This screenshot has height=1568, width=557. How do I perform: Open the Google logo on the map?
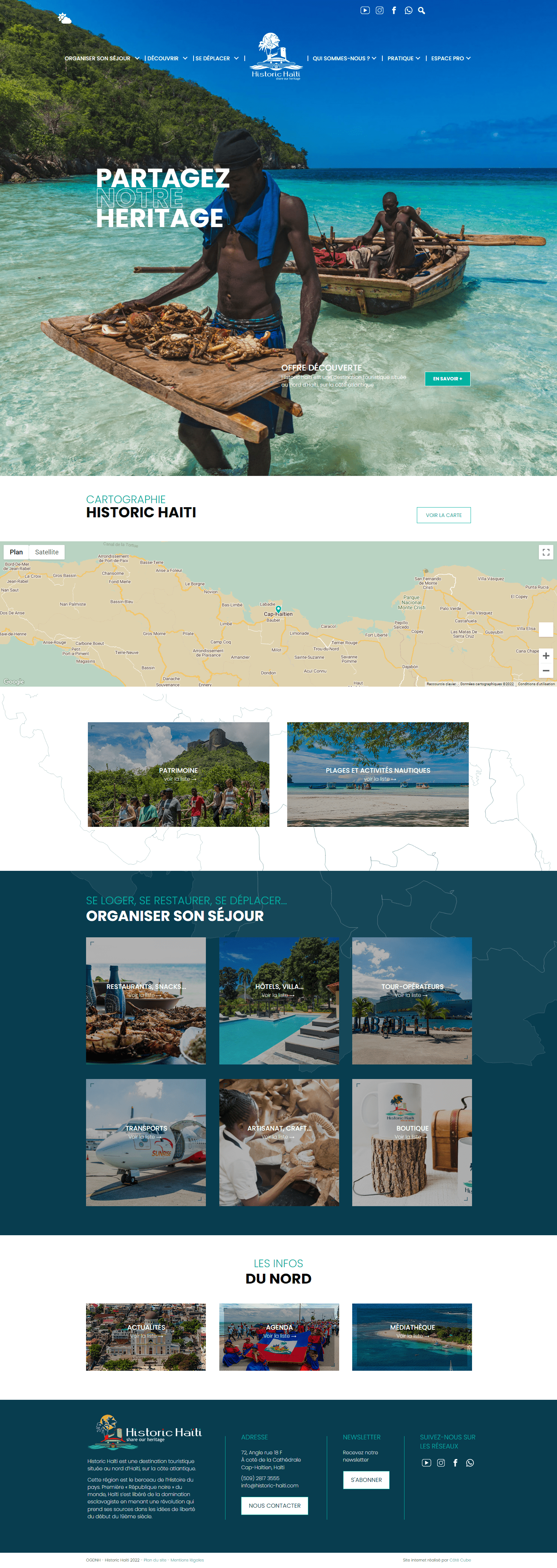pyautogui.click(x=14, y=681)
